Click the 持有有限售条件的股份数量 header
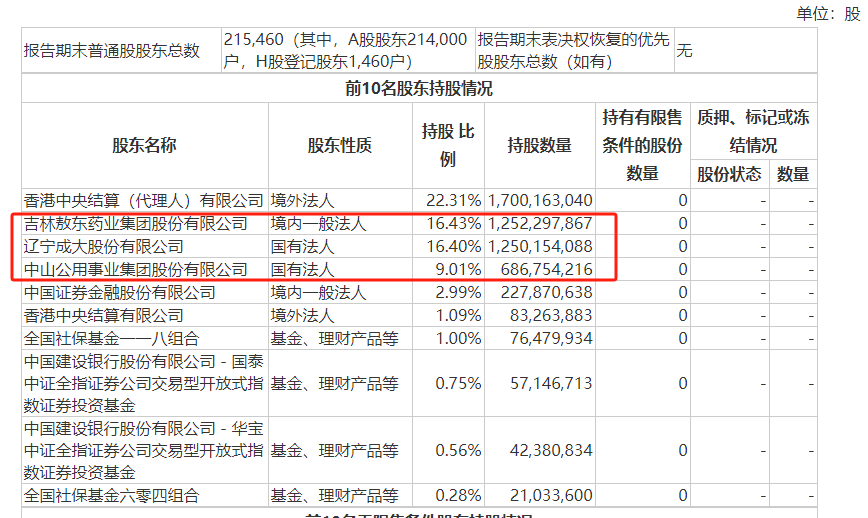Viewport: 868px width, 518px height. click(x=642, y=146)
